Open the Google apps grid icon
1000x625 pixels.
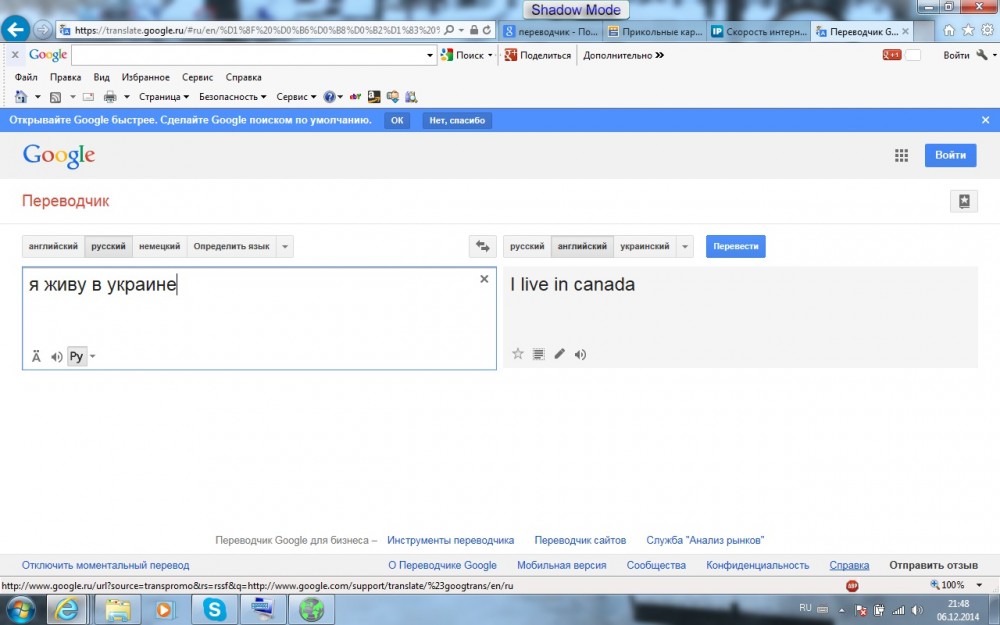coord(901,156)
